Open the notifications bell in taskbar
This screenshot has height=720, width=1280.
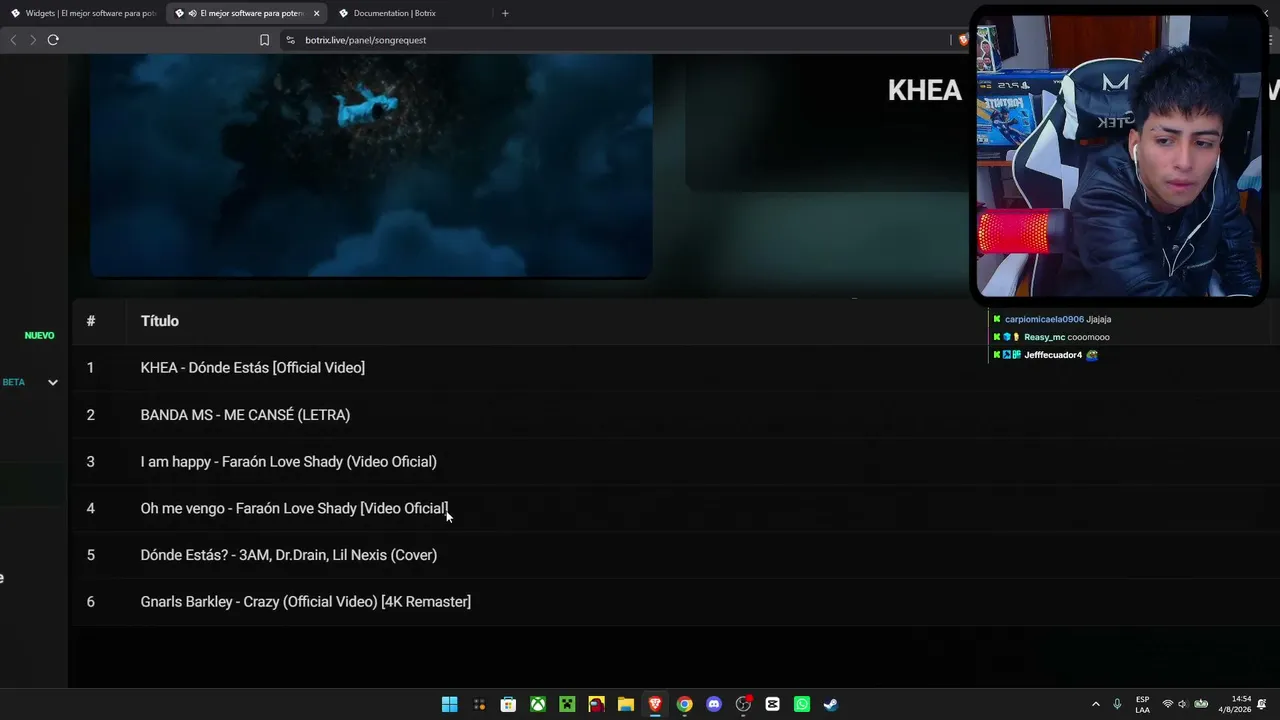[1262, 704]
